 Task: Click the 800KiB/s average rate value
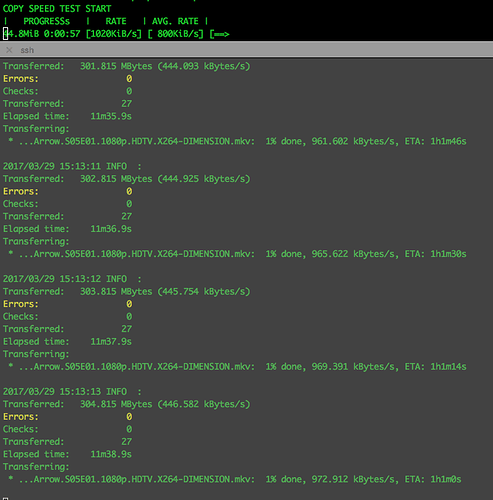click(x=176, y=34)
